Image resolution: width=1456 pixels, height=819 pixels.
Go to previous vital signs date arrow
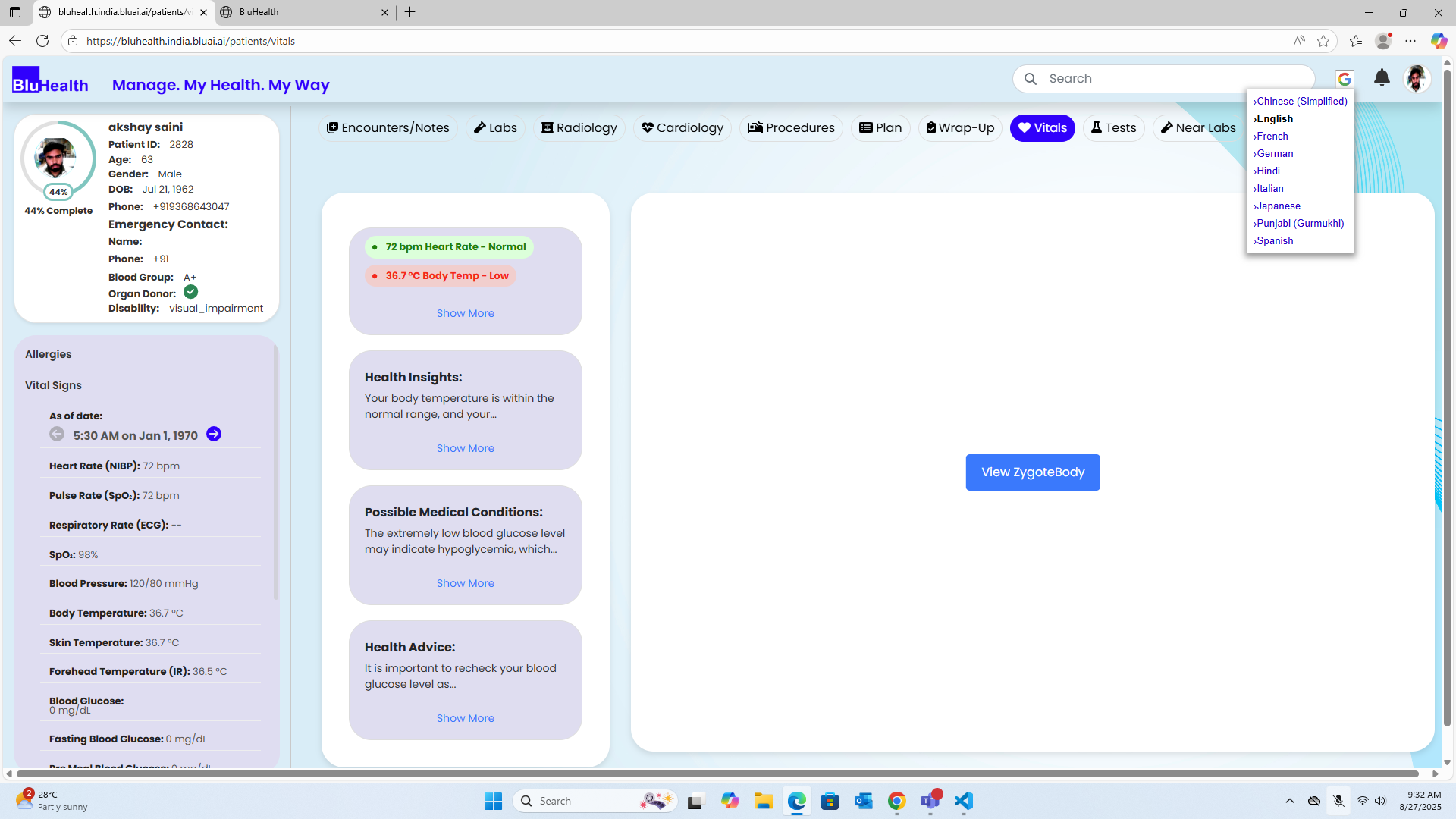[x=57, y=434]
